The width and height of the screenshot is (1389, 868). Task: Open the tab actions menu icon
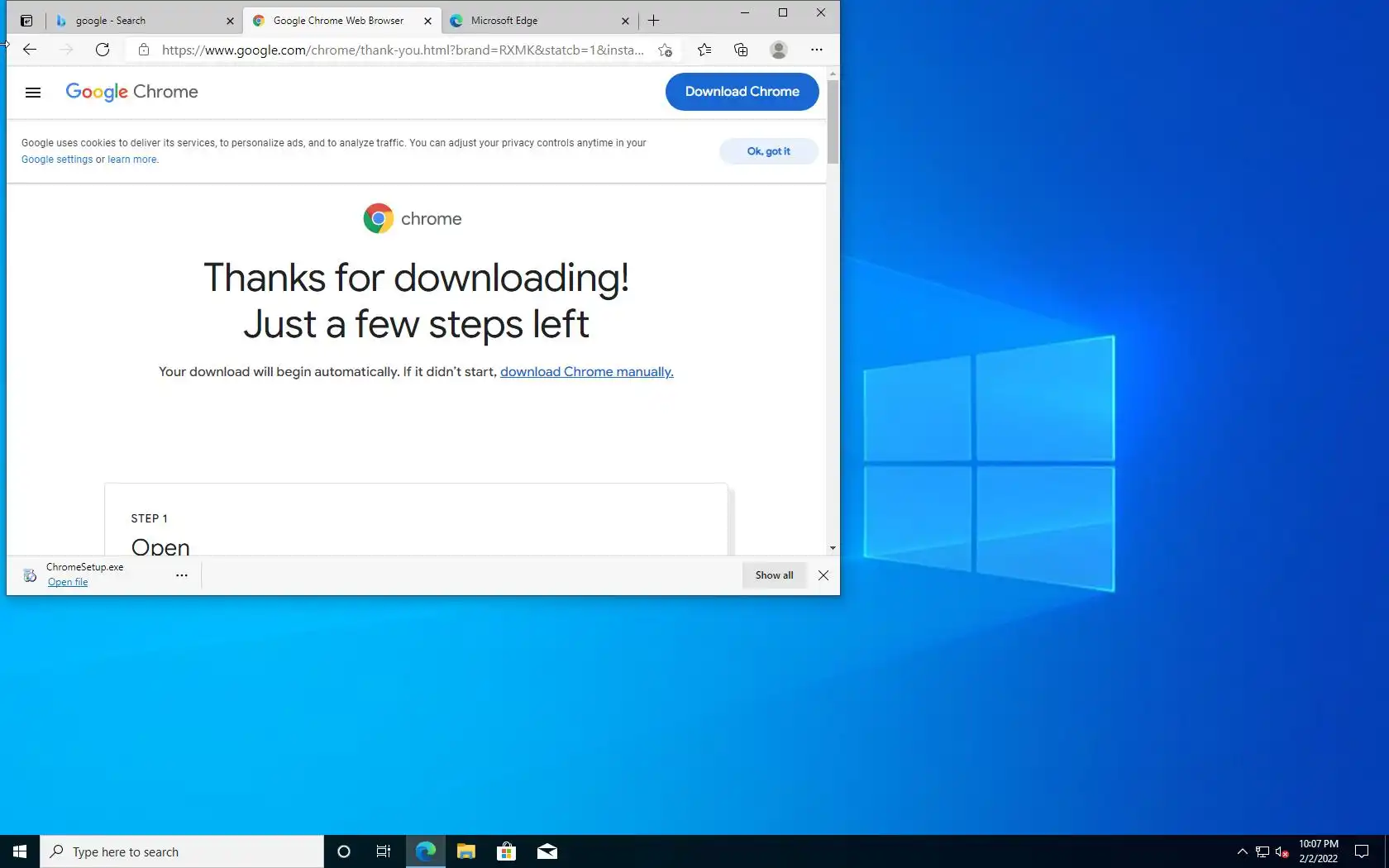26,21
